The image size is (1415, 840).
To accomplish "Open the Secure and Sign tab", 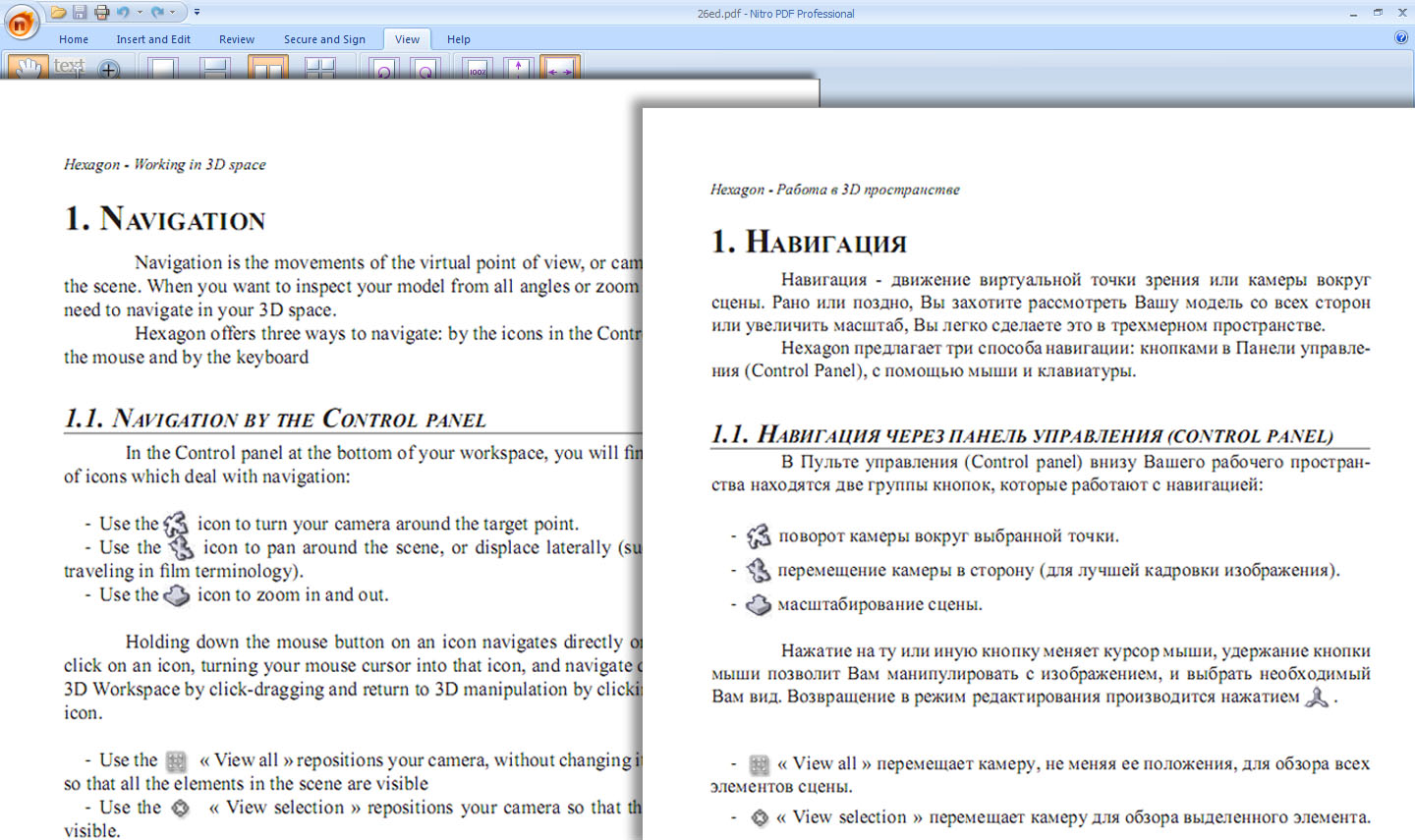I will tap(324, 39).
